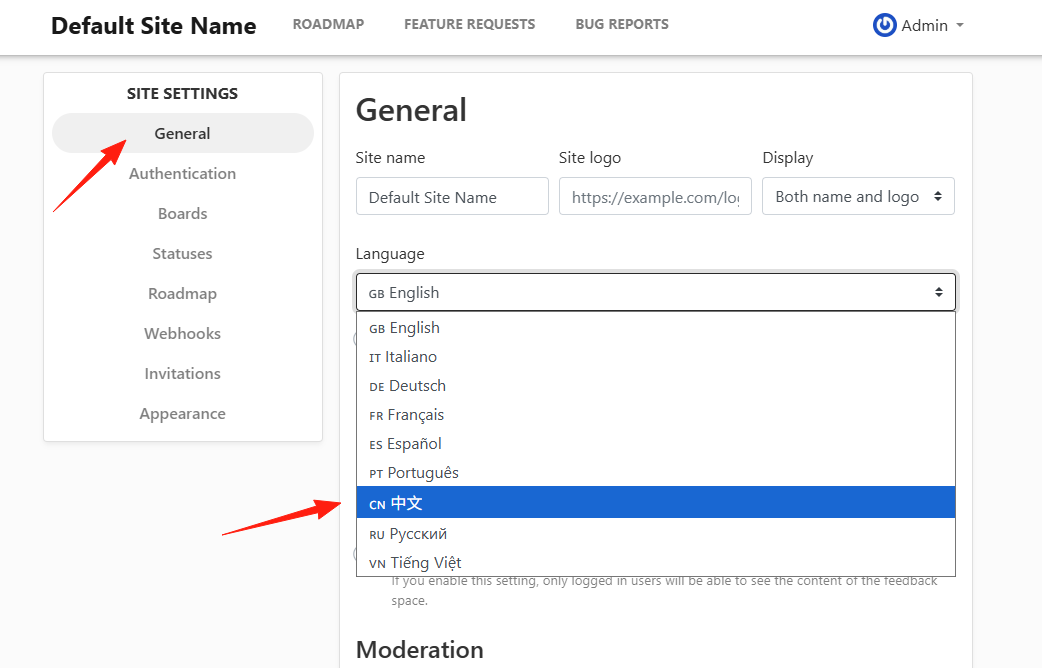Screen dimensions: 1042x668
Task: Click the Site Settings sidebar title
Action: point(183,94)
